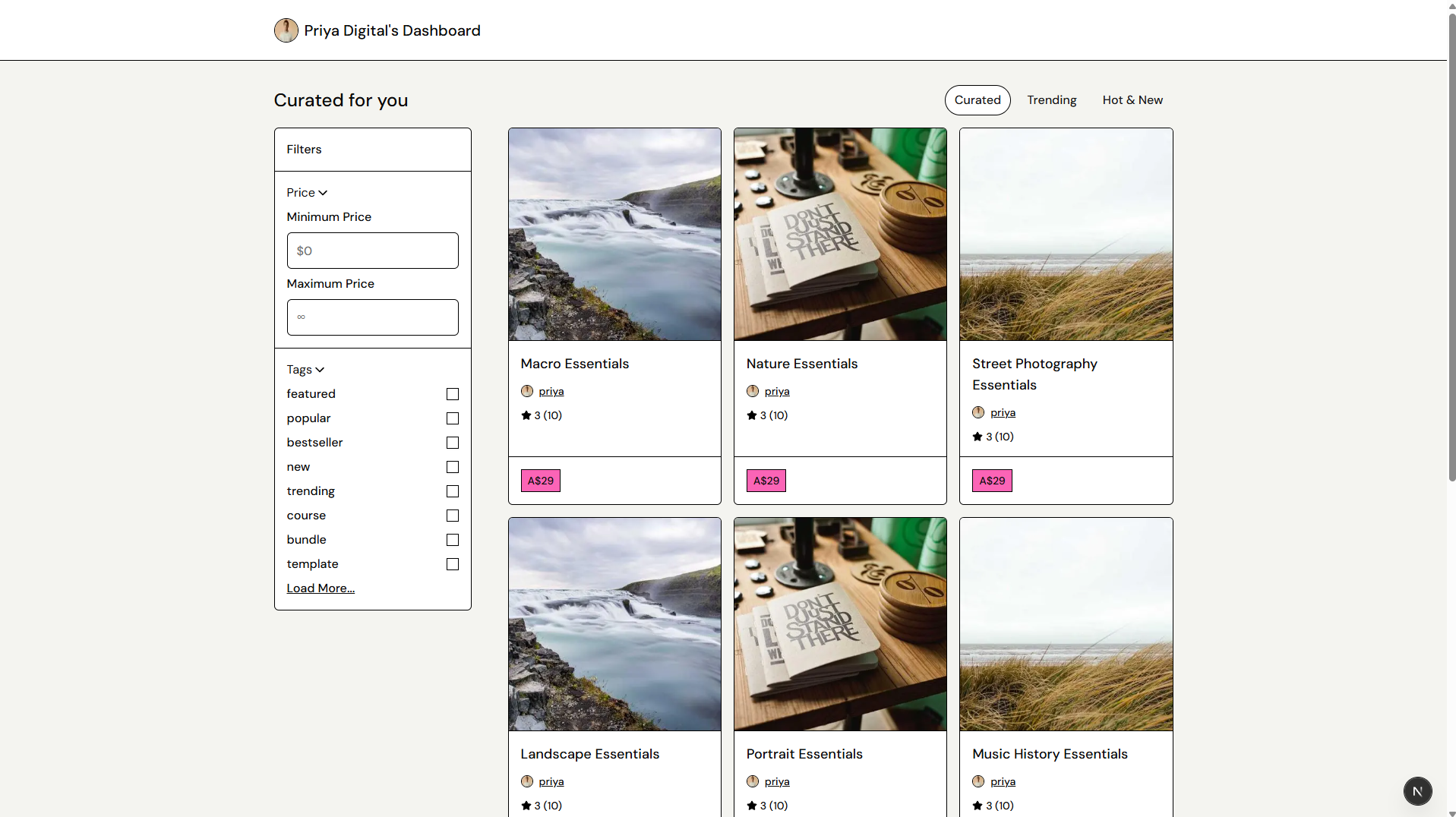Image resolution: width=1456 pixels, height=817 pixels.
Task: Check the popular tag filter
Action: pyautogui.click(x=453, y=418)
